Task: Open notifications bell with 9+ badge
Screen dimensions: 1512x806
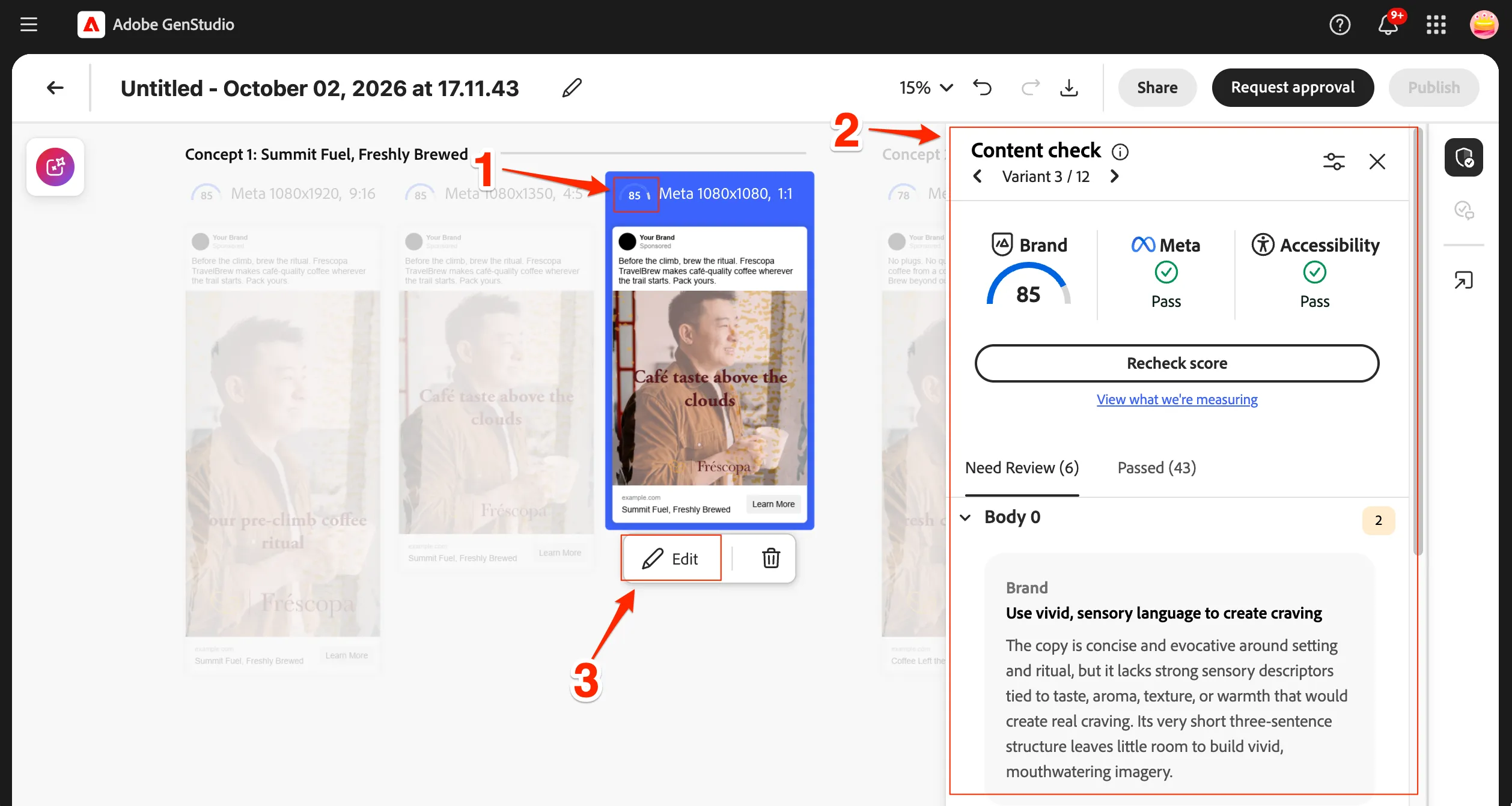Action: (x=1388, y=25)
